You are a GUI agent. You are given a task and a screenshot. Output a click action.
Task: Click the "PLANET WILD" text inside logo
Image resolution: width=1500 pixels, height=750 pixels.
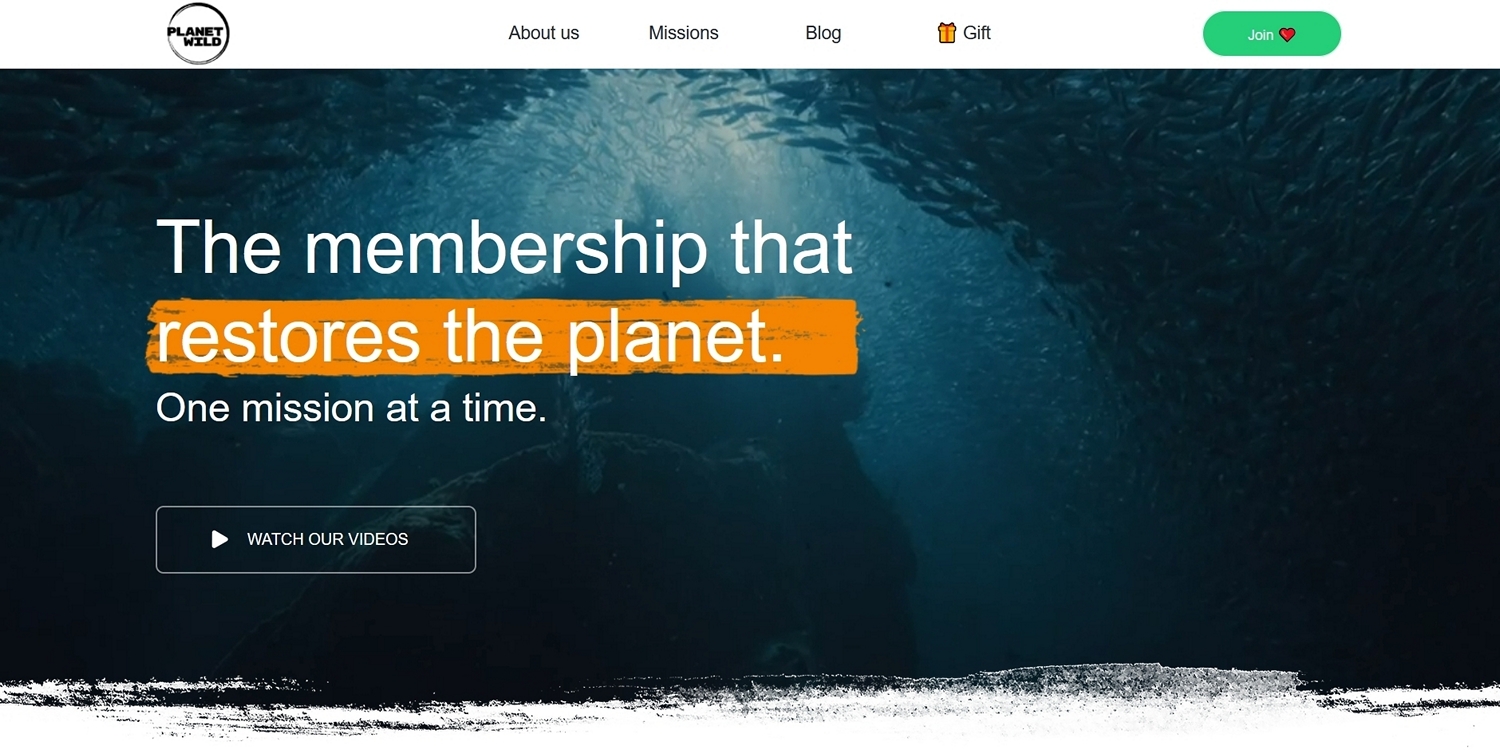195,36
